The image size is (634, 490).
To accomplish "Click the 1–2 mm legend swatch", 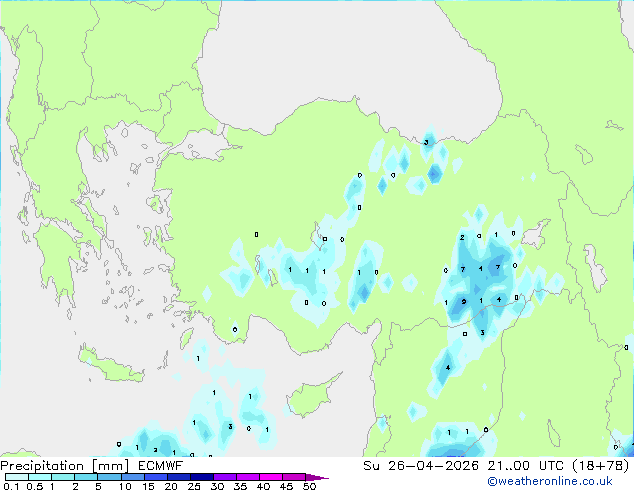I will tap(63, 477).
